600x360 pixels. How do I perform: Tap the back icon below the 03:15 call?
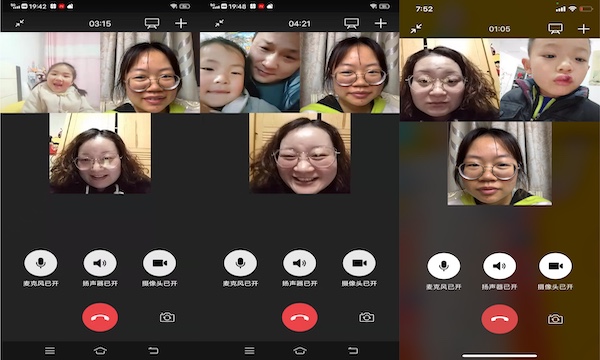[153, 350]
